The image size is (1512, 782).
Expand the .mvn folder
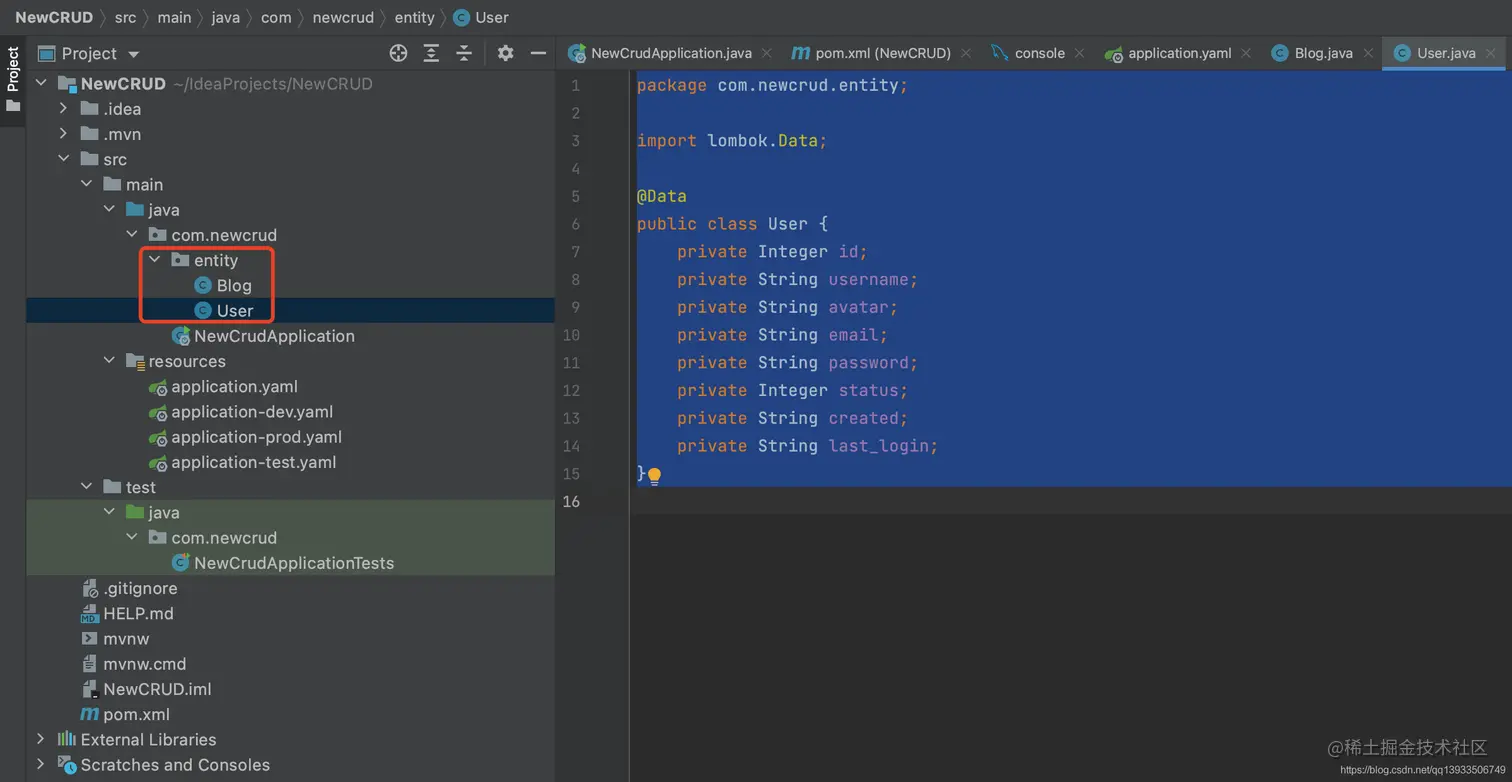(x=63, y=134)
